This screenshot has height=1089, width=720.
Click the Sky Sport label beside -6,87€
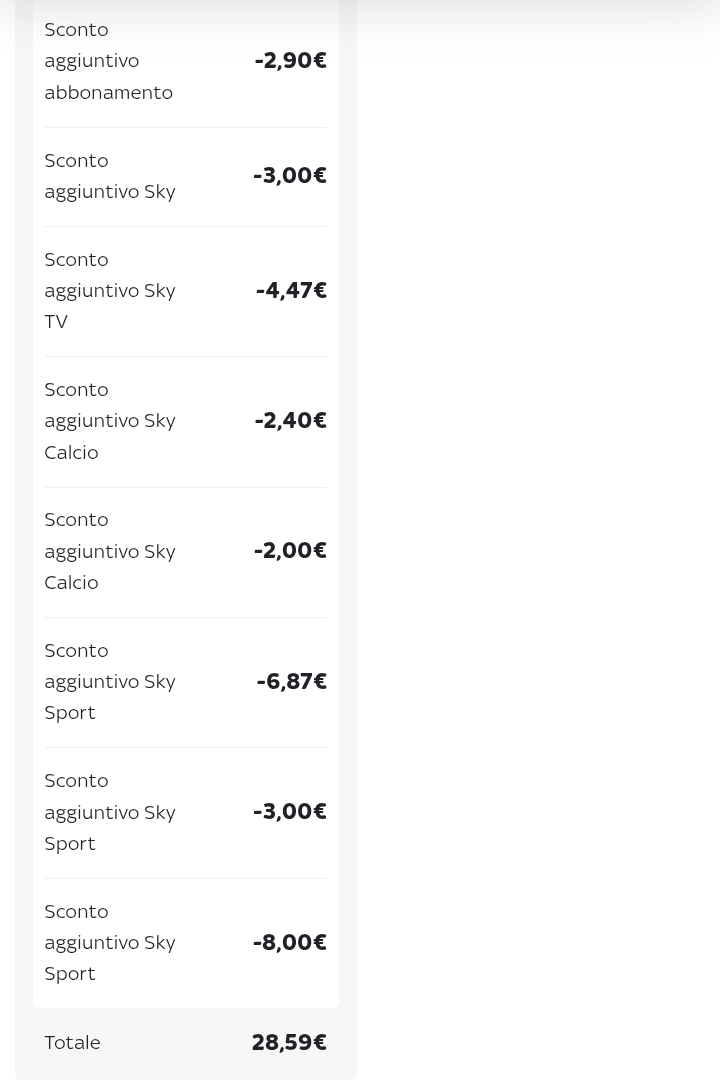pos(110,681)
